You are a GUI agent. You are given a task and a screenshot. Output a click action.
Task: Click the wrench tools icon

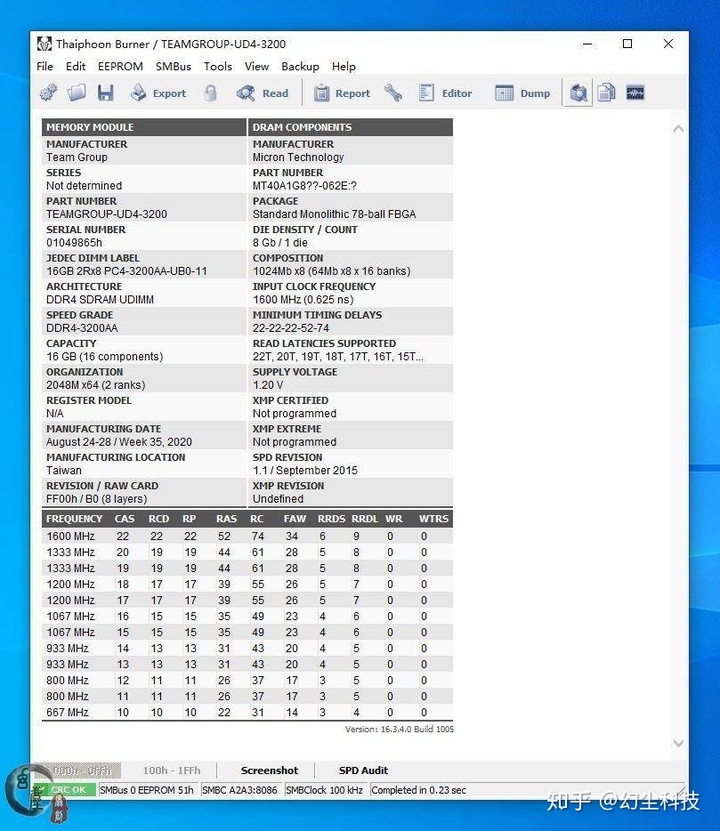(393, 93)
